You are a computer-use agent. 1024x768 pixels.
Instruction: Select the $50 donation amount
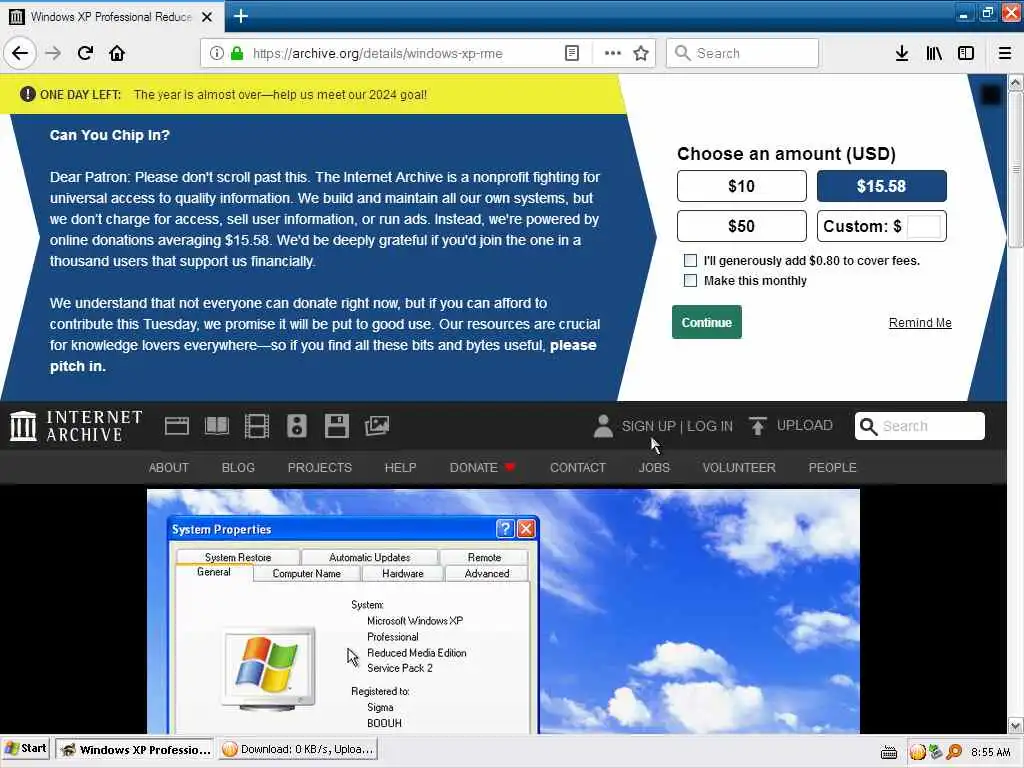[741, 226]
